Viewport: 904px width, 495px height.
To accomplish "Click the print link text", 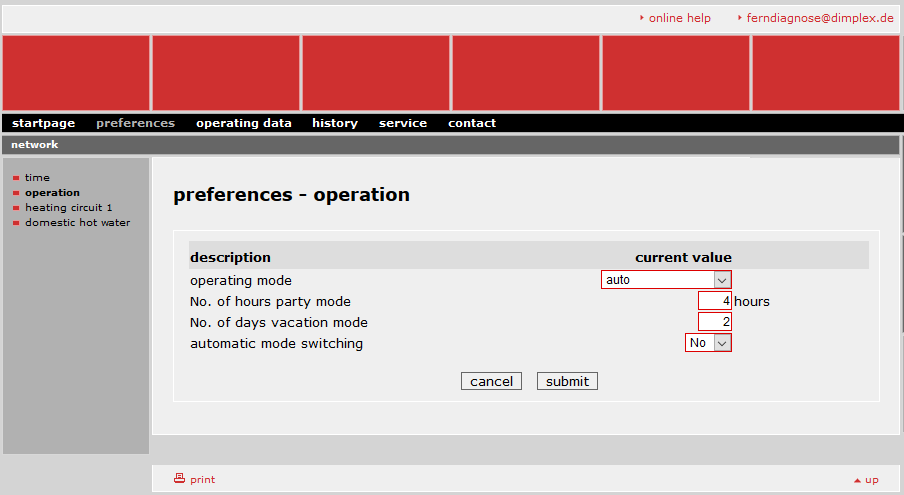I will (x=202, y=479).
